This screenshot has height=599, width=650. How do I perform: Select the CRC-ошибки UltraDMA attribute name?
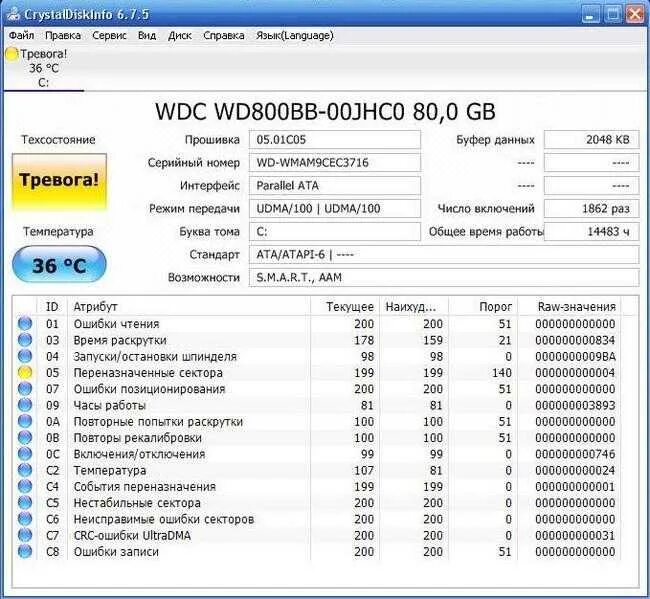(x=132, y=536)
